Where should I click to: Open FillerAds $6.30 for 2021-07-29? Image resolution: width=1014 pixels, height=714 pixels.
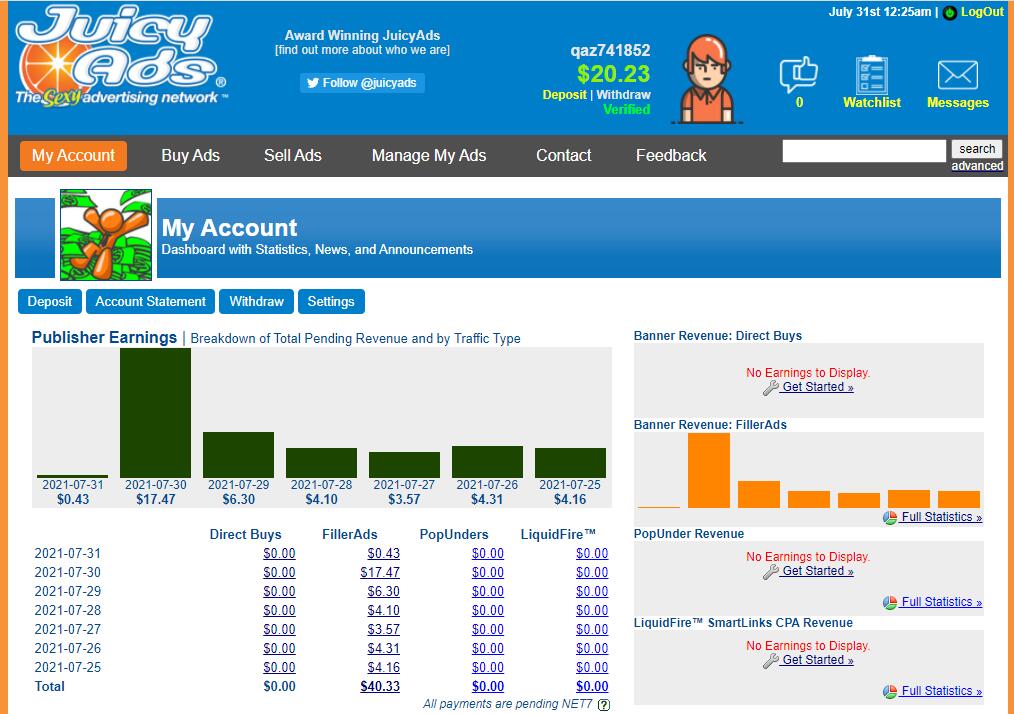click(x=383, y=592)
